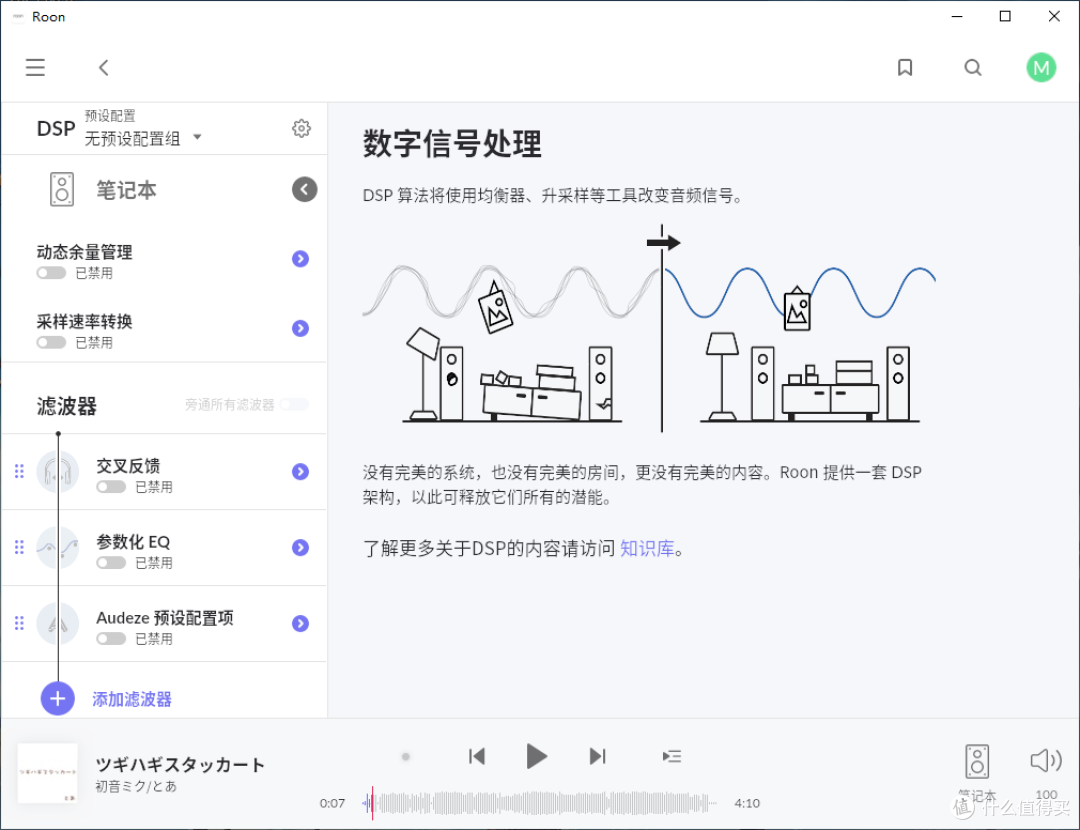1080x830 pixels.
Task: Open search in Roon
Action: (x=973, y=67)
